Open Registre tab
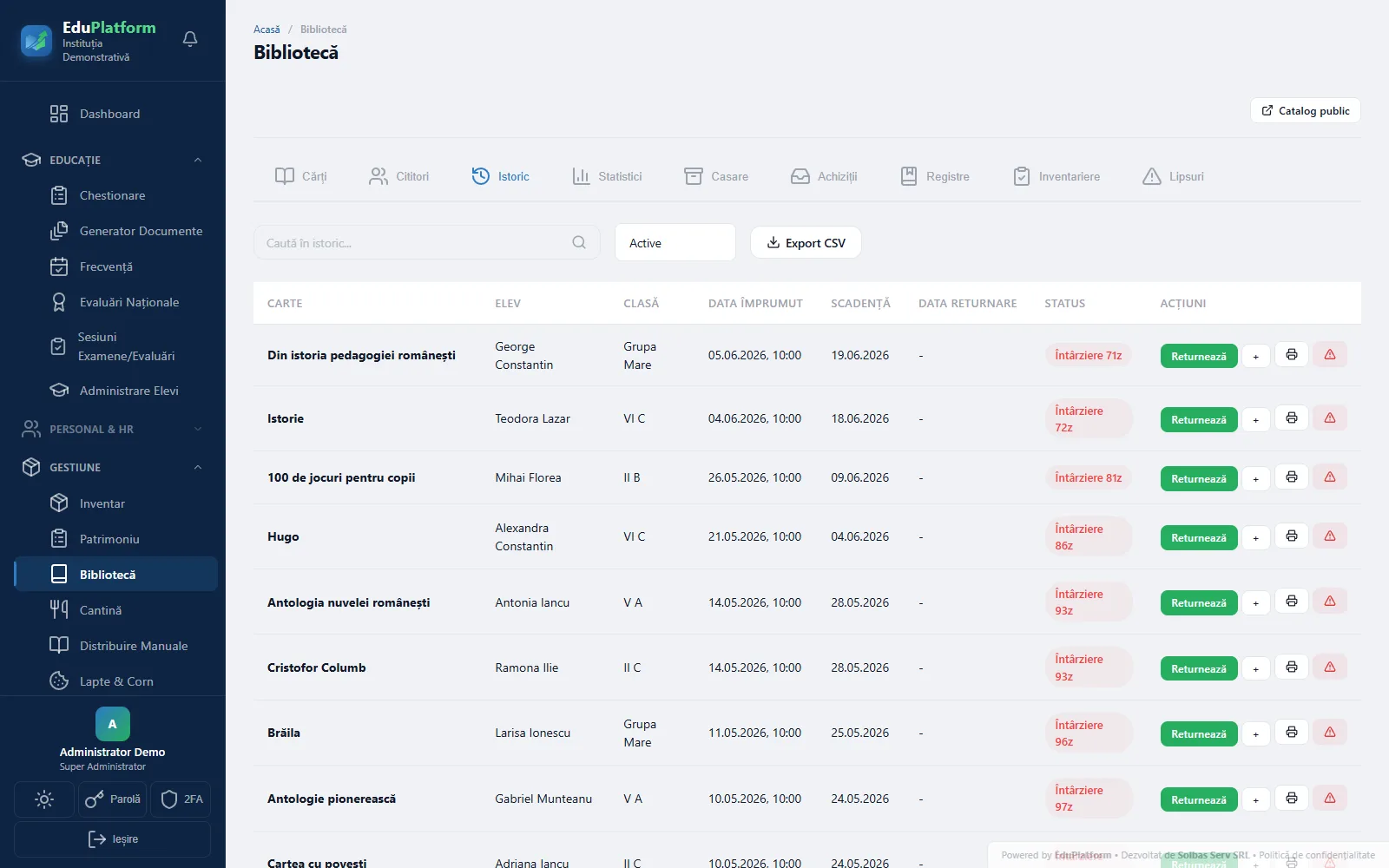 coord(935,176)
